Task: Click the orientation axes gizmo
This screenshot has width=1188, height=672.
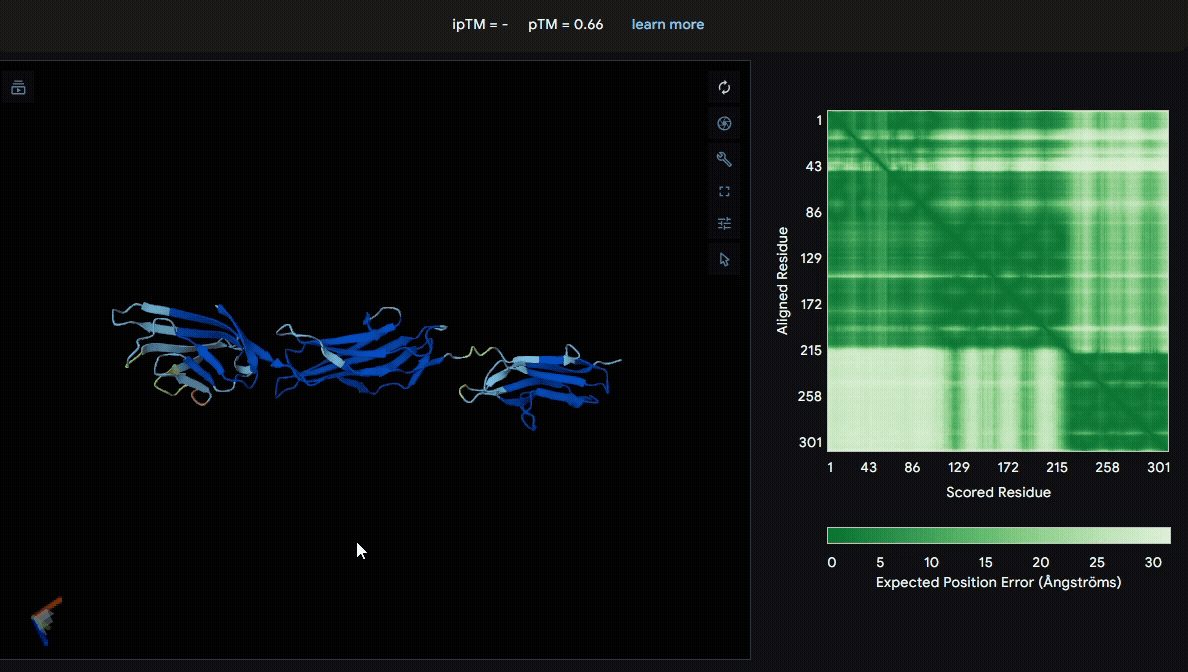Action: pyautogui.click(x=46, y=621)
